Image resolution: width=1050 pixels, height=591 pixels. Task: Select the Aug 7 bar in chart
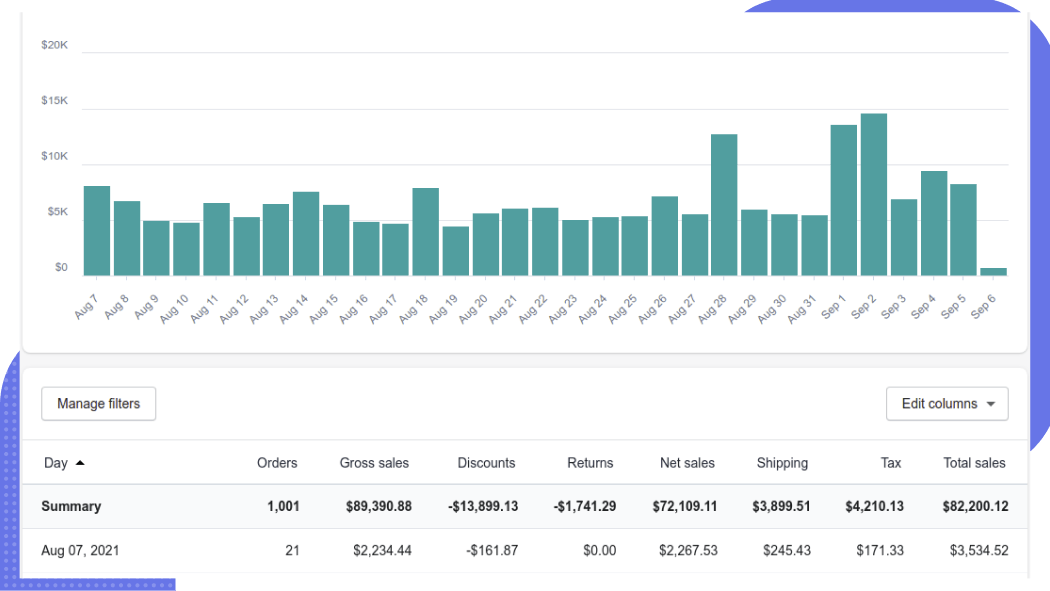point(97,231)
